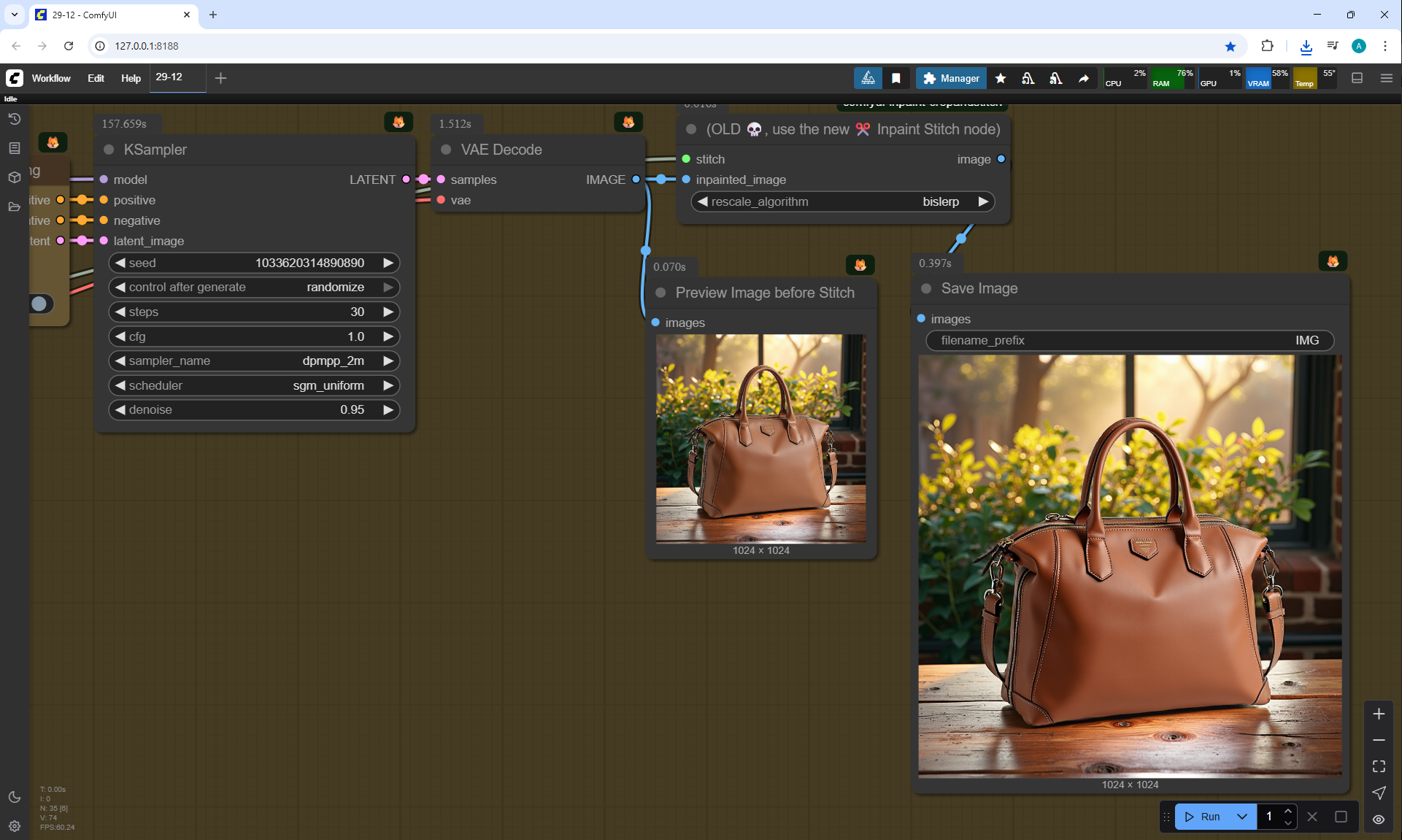Open the node library cube icon
This screenshot has height=840, width=1402.
point(15,177)
